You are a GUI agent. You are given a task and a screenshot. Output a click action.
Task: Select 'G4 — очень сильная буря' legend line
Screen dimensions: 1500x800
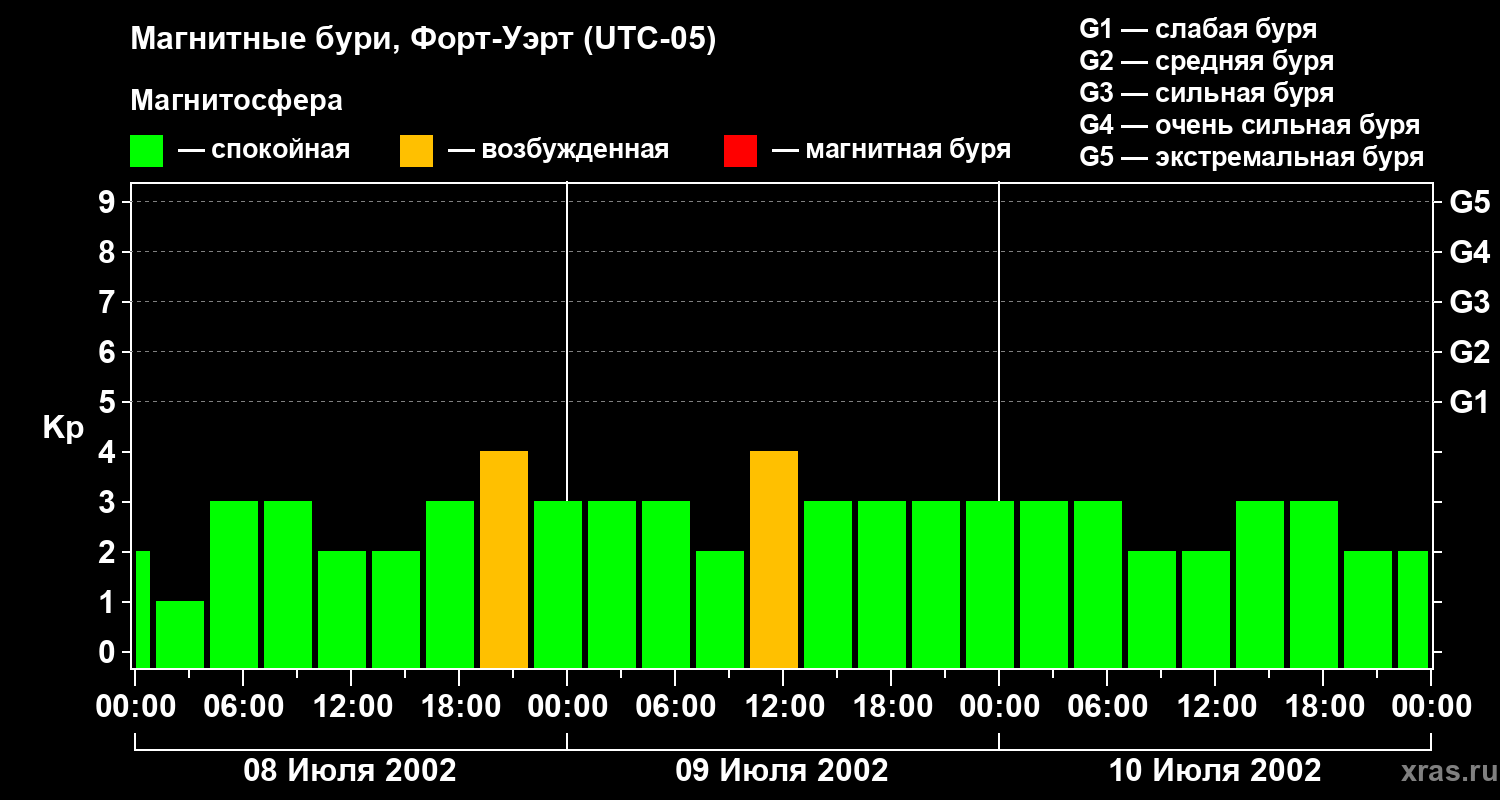(1249, 125)
